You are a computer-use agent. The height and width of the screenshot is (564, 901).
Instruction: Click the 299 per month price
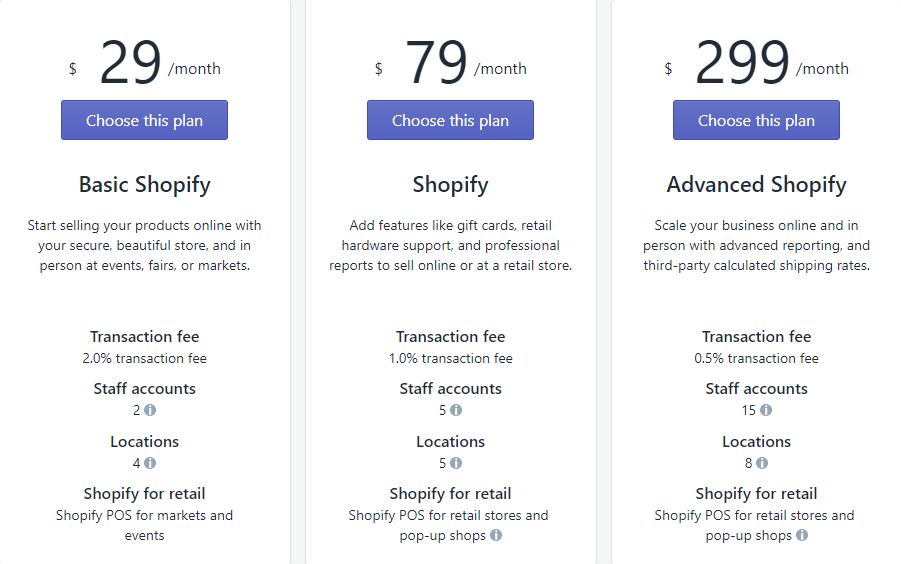(743, 64)
